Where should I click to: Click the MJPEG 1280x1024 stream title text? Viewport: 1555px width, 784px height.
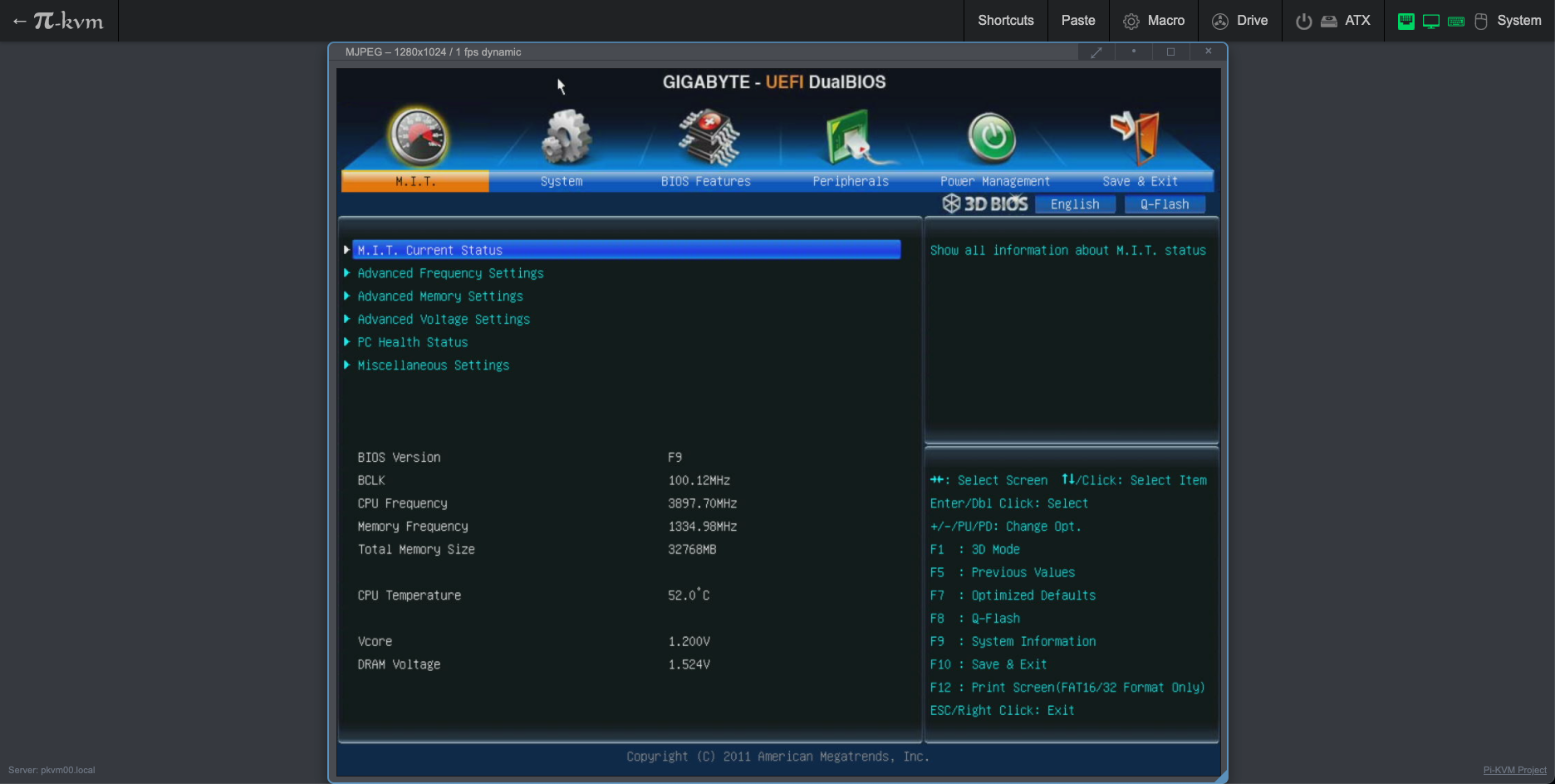click(433, 51)
